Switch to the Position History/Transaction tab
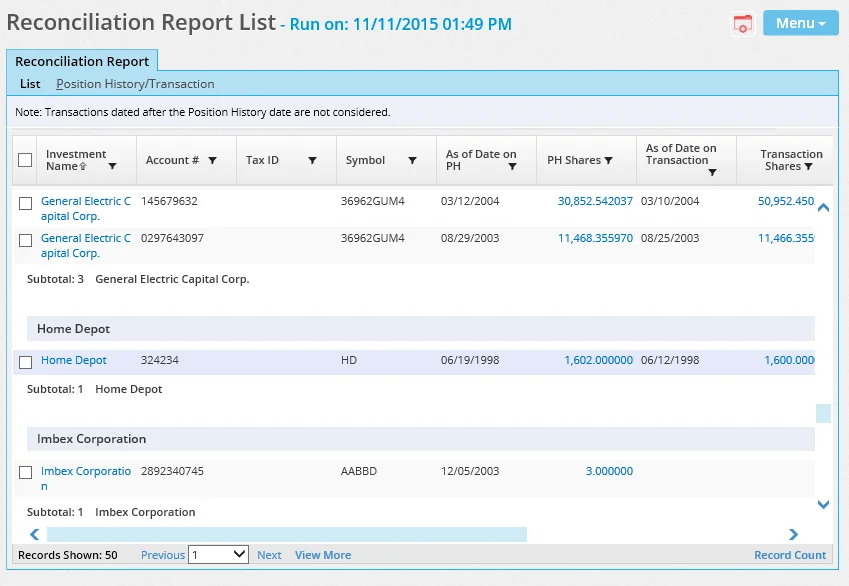Image resolution: width=849 pixels, height=586 pixels. 135,84
